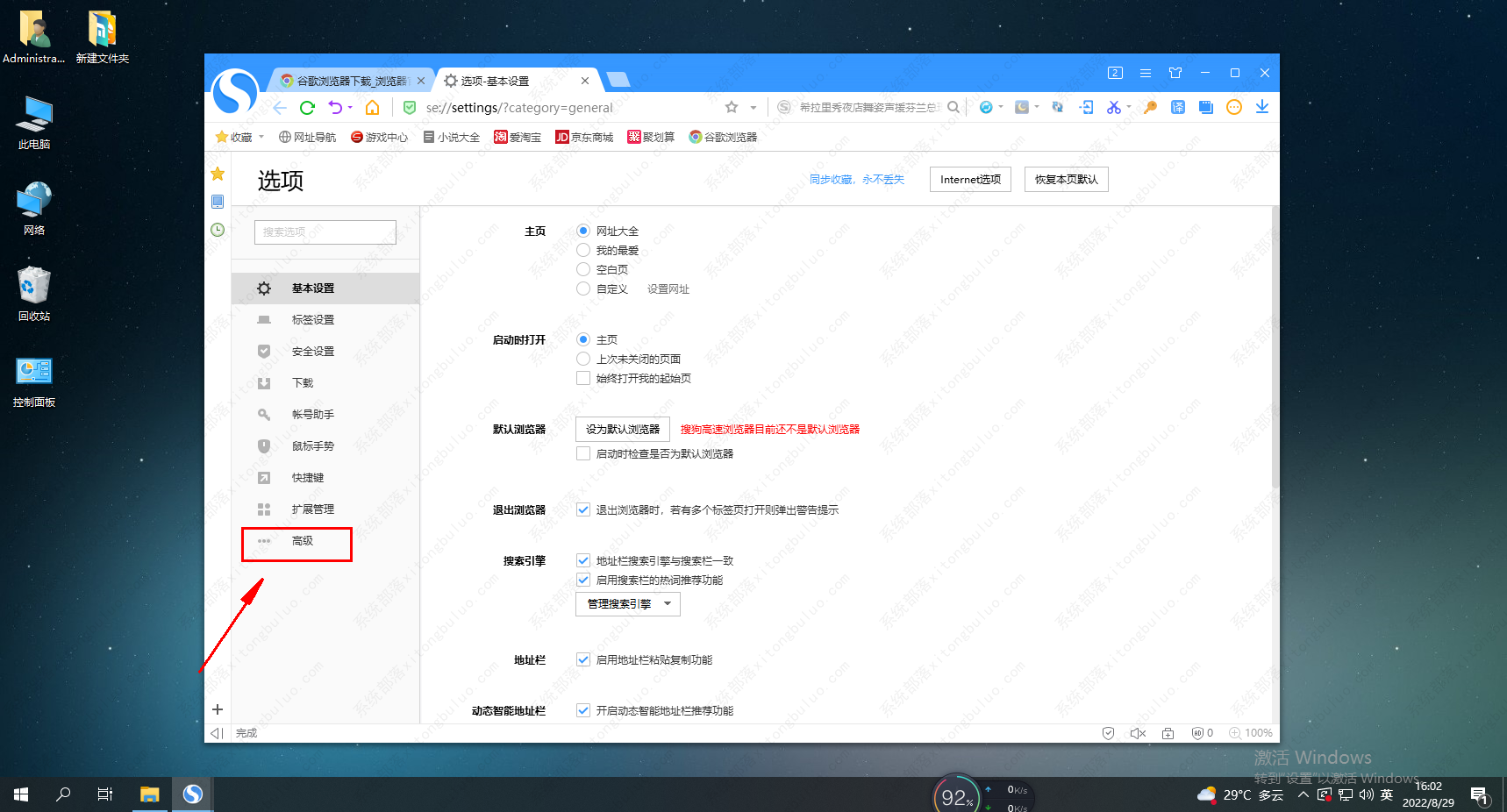Click the 100% zoom indicator
This screenshot has width=1507, height=812.
(x=1251, y=733)
